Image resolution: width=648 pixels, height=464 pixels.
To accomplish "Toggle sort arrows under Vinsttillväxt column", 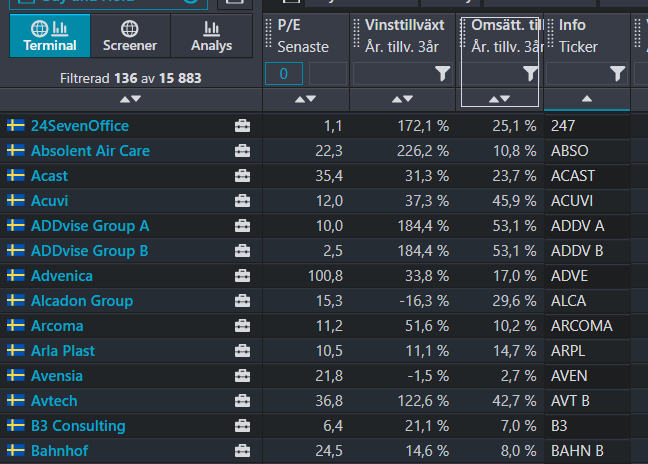I will point(402,99).
